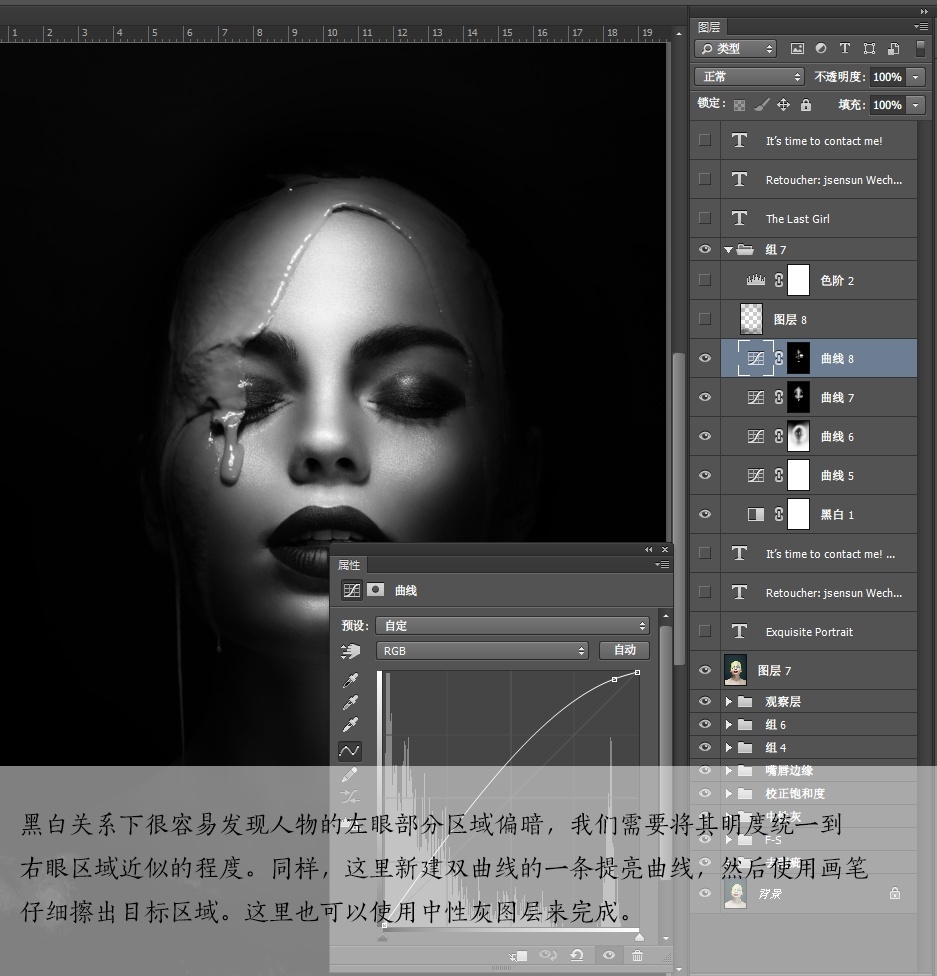Select the 曲线 5 layer

point(819,475)
